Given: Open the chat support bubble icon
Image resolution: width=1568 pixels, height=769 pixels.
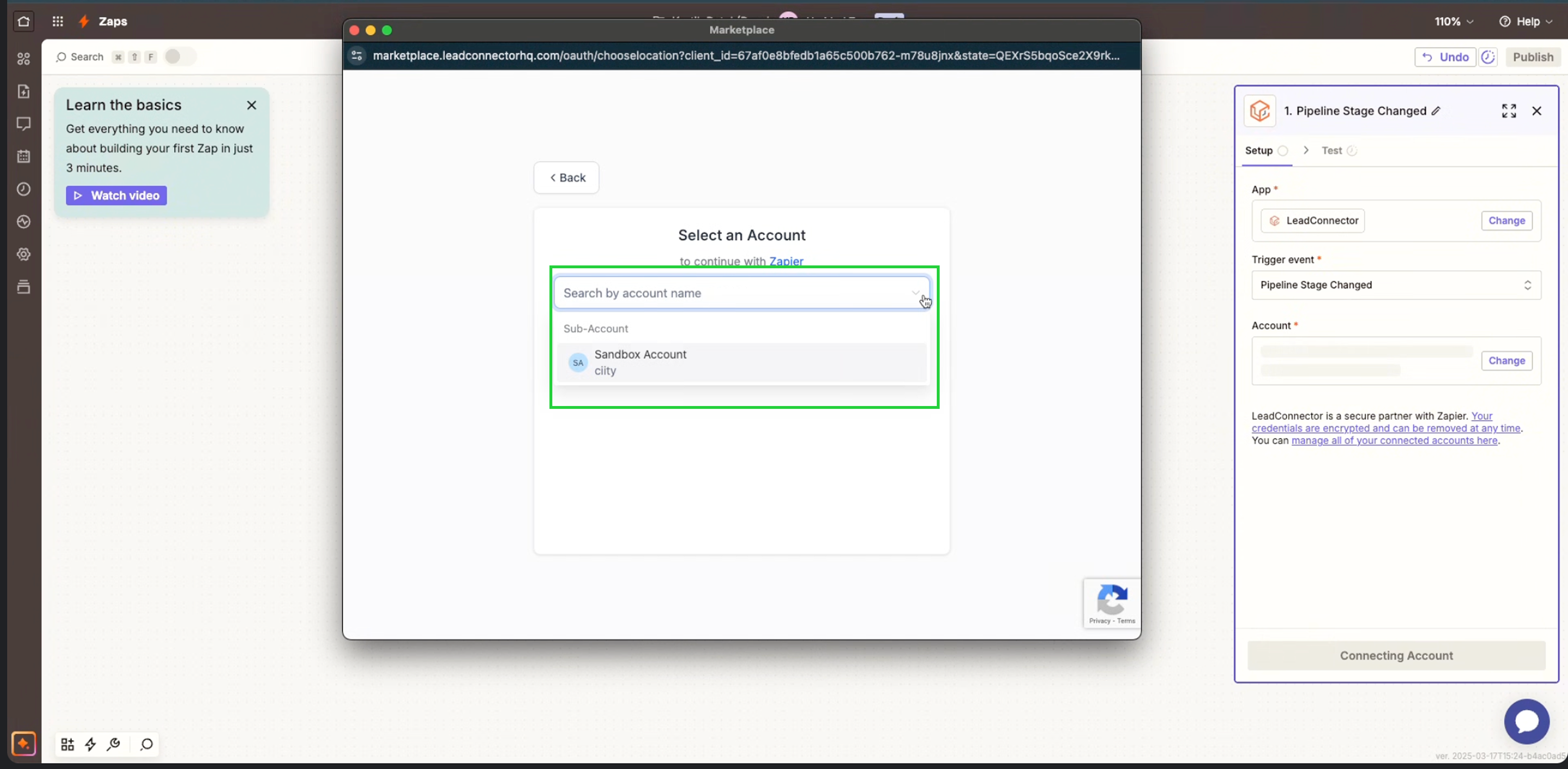Looking at the screenshot, I should [x=1526, y=721].
